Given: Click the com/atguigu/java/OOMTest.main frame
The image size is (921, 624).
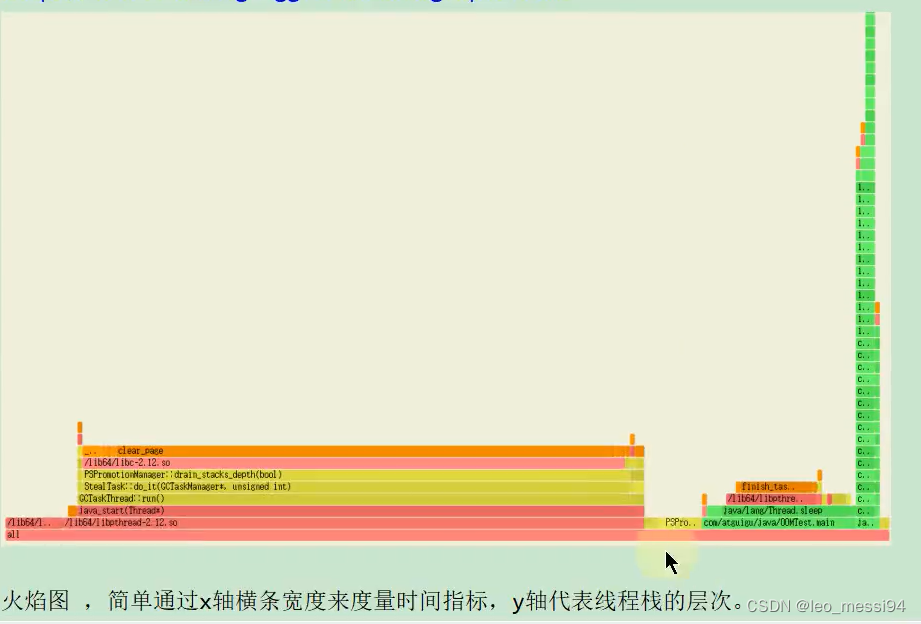Looking at the screenshot, I should click(778, 523).
